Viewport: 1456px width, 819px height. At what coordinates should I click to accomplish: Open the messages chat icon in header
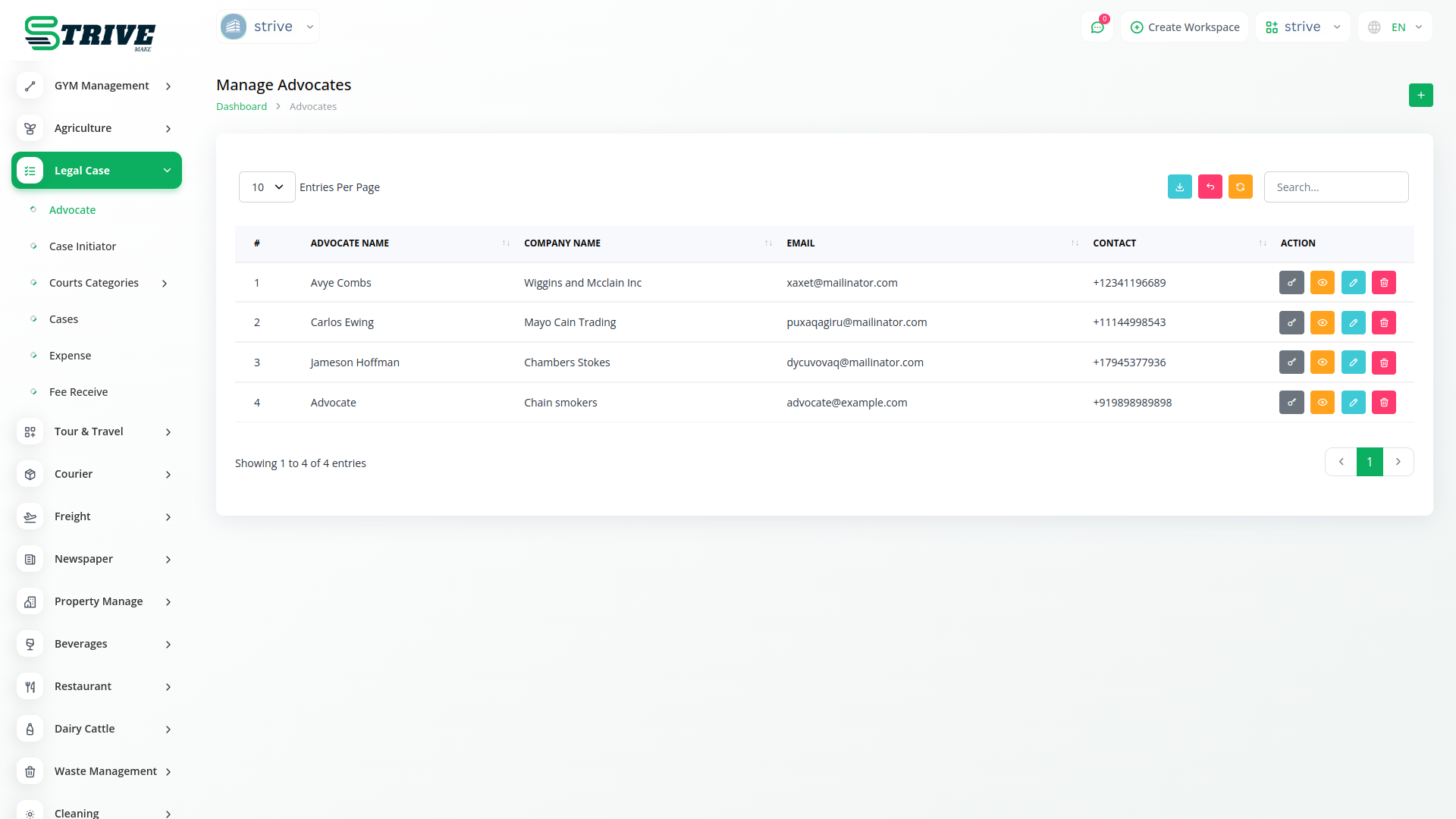[1097, 27]
